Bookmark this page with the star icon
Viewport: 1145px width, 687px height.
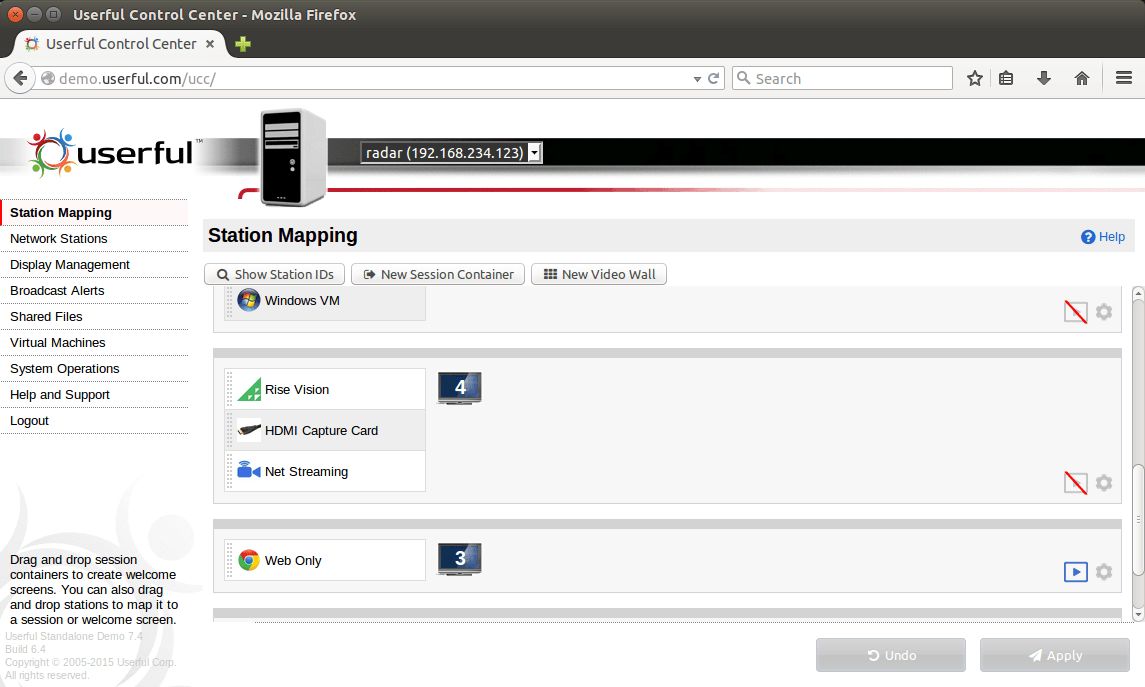tap(974, 79)
